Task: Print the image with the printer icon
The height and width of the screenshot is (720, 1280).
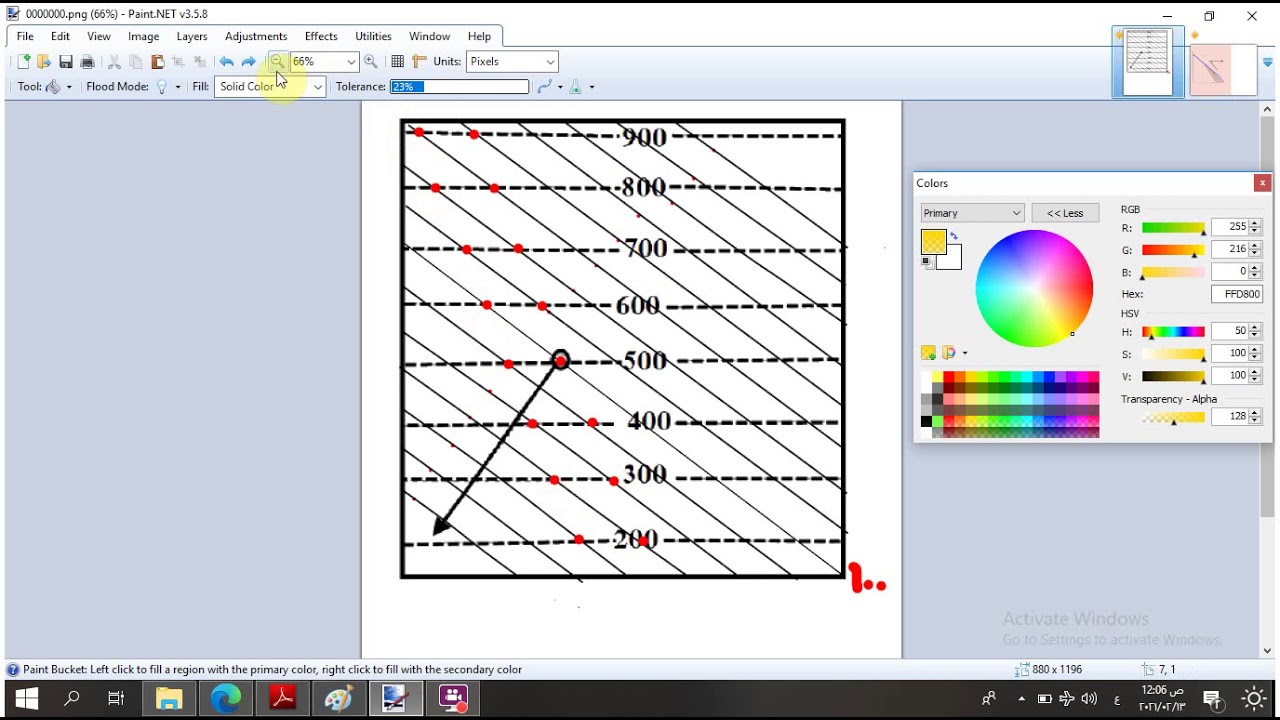Action: (x=87, y=62)
